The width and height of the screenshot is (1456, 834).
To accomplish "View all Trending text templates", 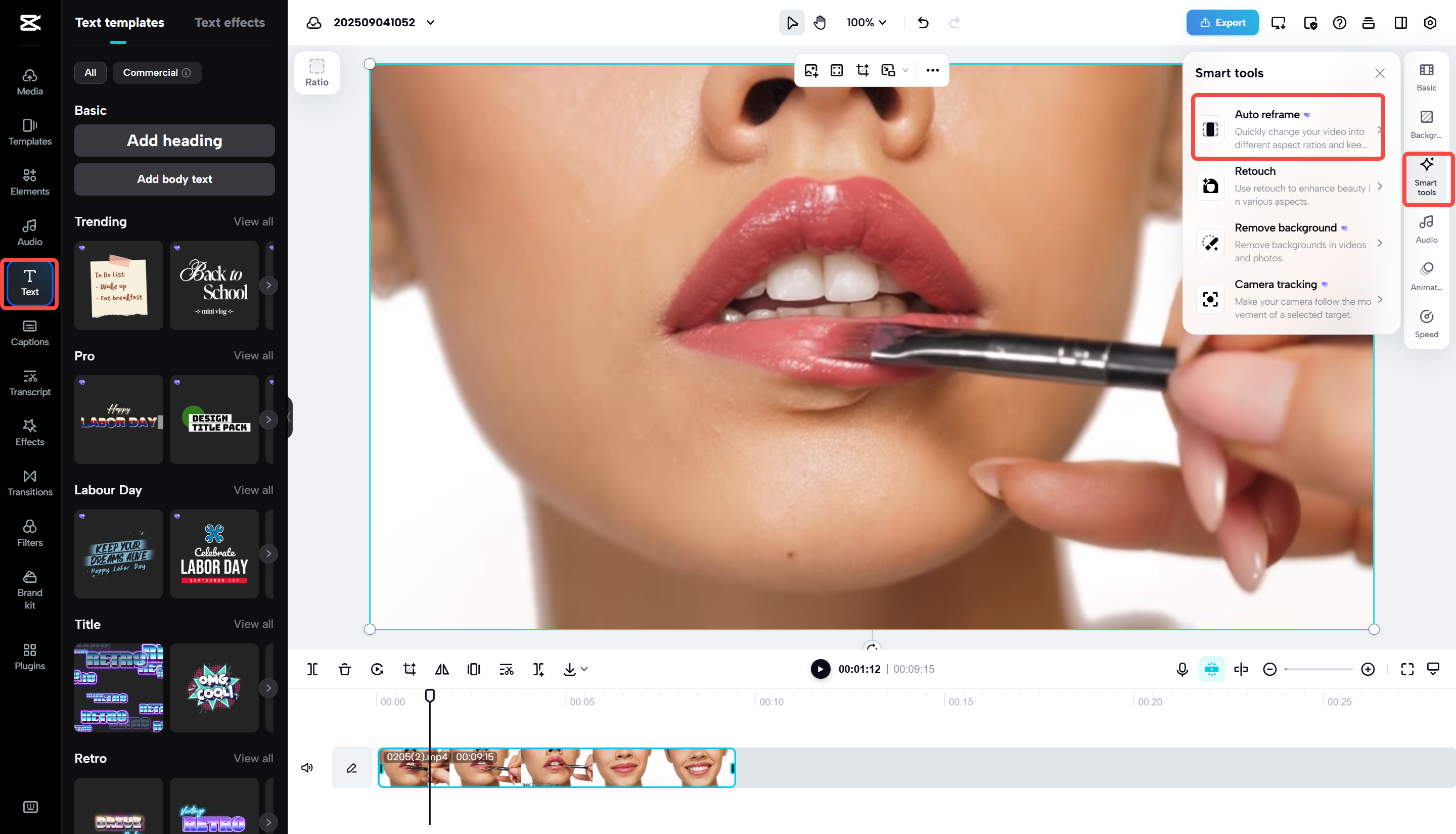I will [253, 221].
